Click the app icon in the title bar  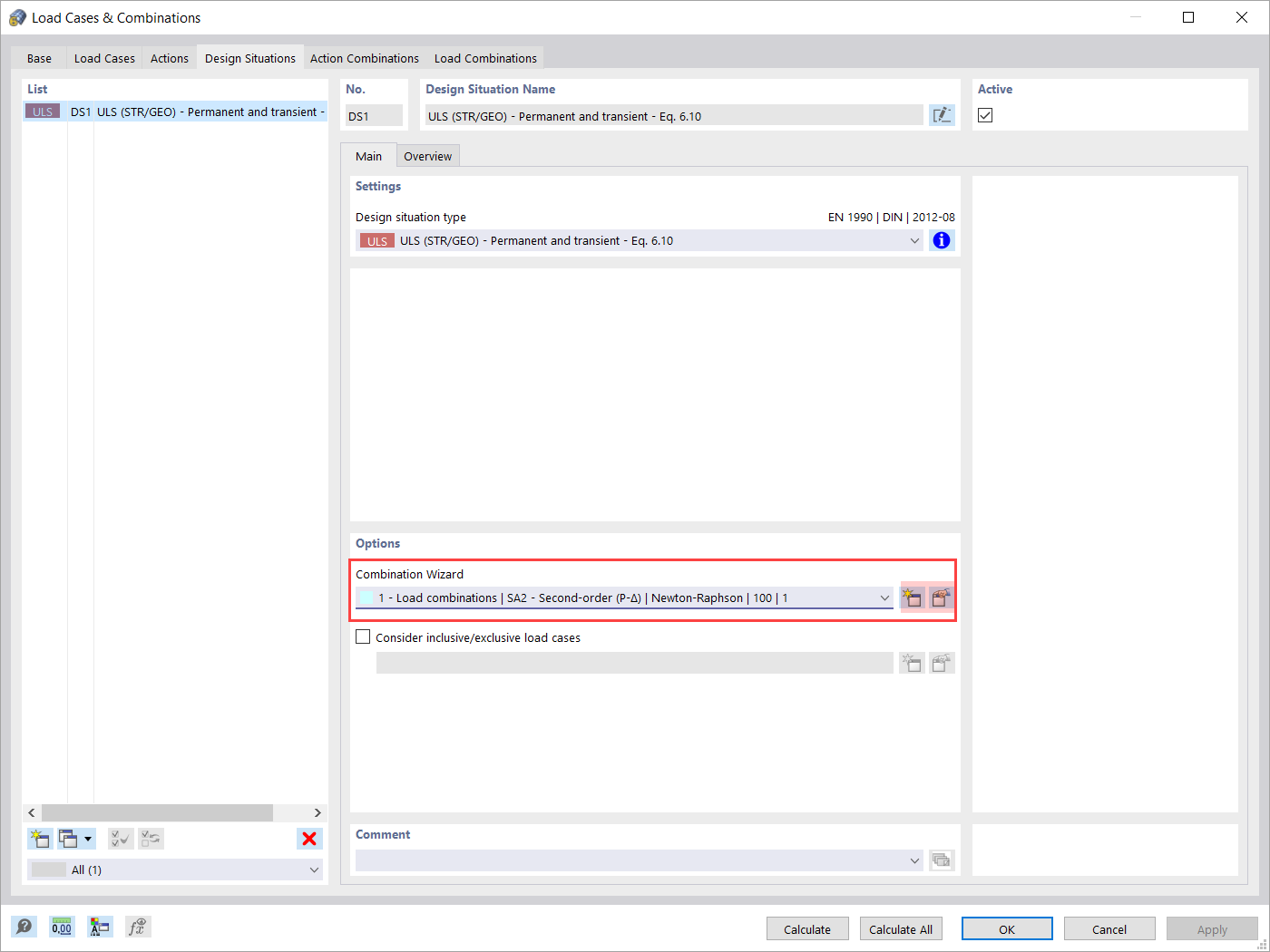[x=17, y=17]
